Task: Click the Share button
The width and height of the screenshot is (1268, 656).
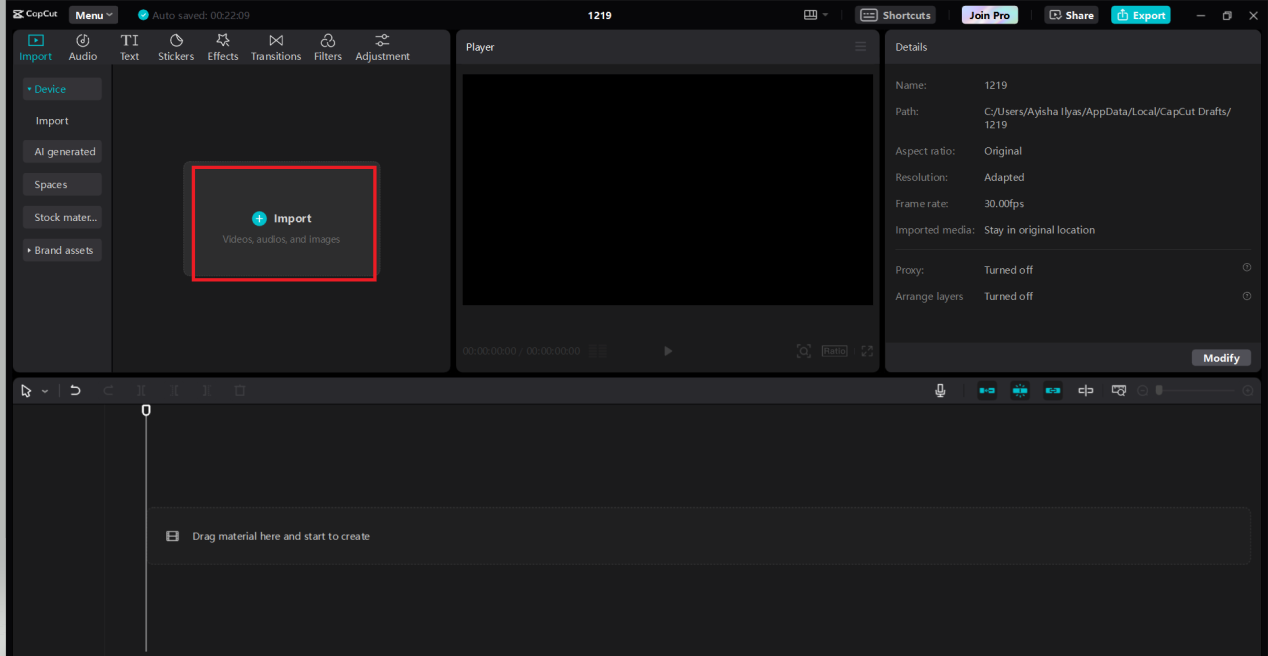Action: click(1071, 15)
